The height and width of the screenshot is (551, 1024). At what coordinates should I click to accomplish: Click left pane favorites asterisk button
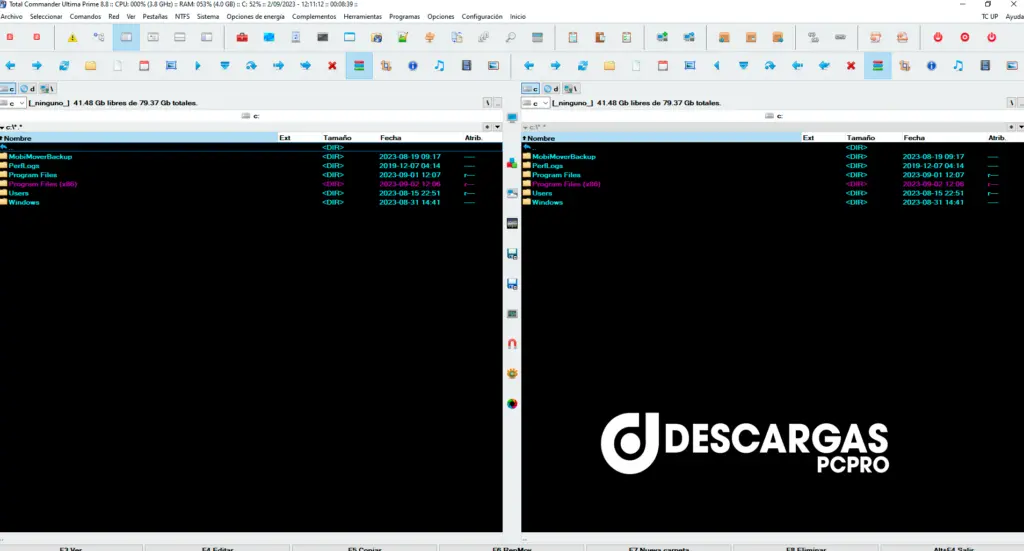click(487, 127)
